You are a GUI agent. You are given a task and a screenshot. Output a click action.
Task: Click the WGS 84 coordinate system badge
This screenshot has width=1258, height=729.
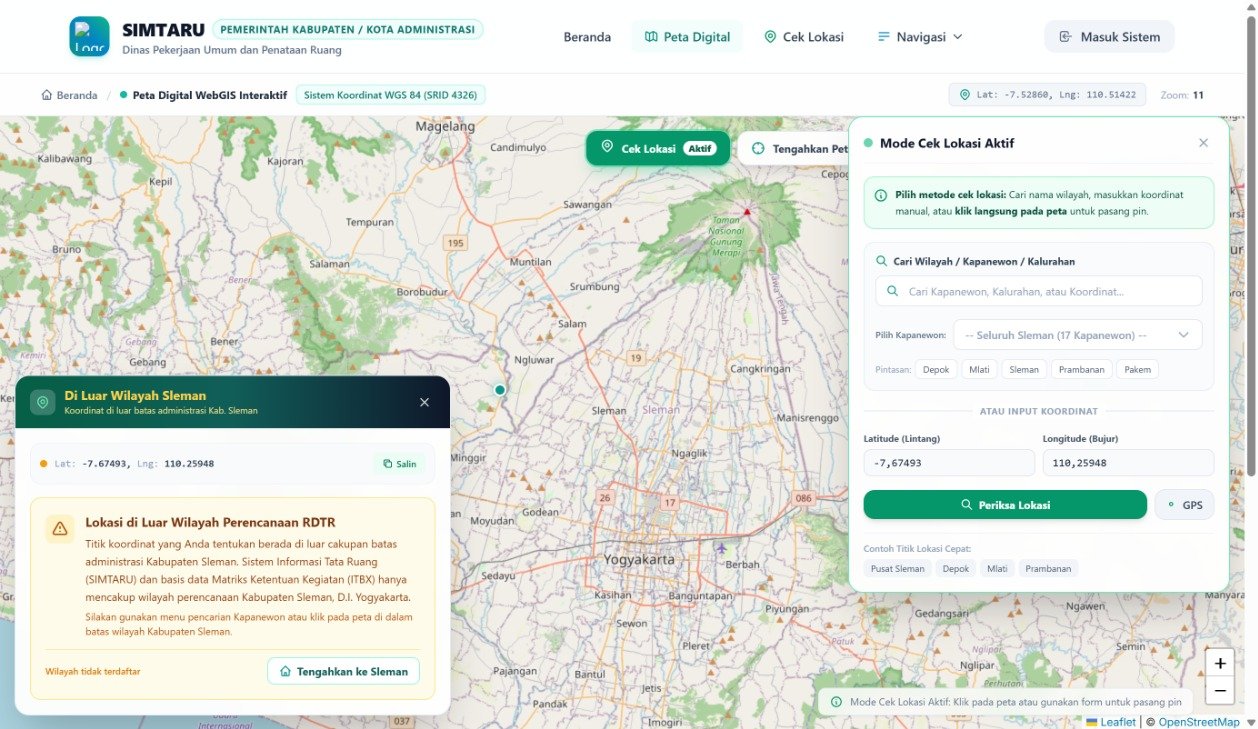tap(391, 95)
